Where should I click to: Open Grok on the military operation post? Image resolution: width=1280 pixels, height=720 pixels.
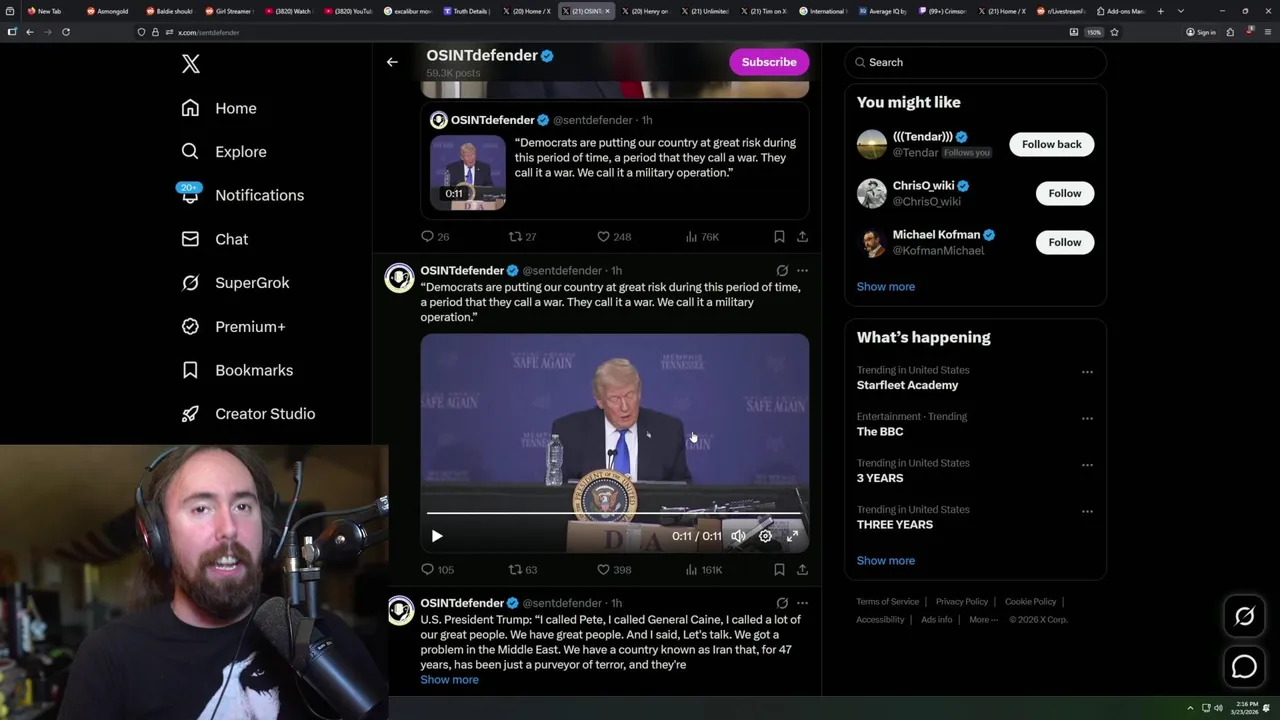point(782,270)
